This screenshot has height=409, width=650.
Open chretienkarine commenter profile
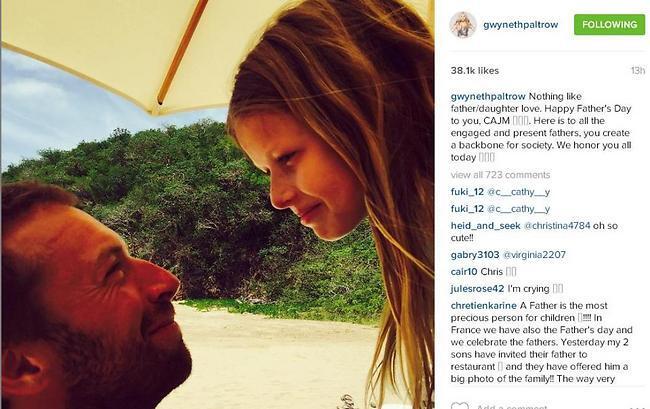click(484, 306)
